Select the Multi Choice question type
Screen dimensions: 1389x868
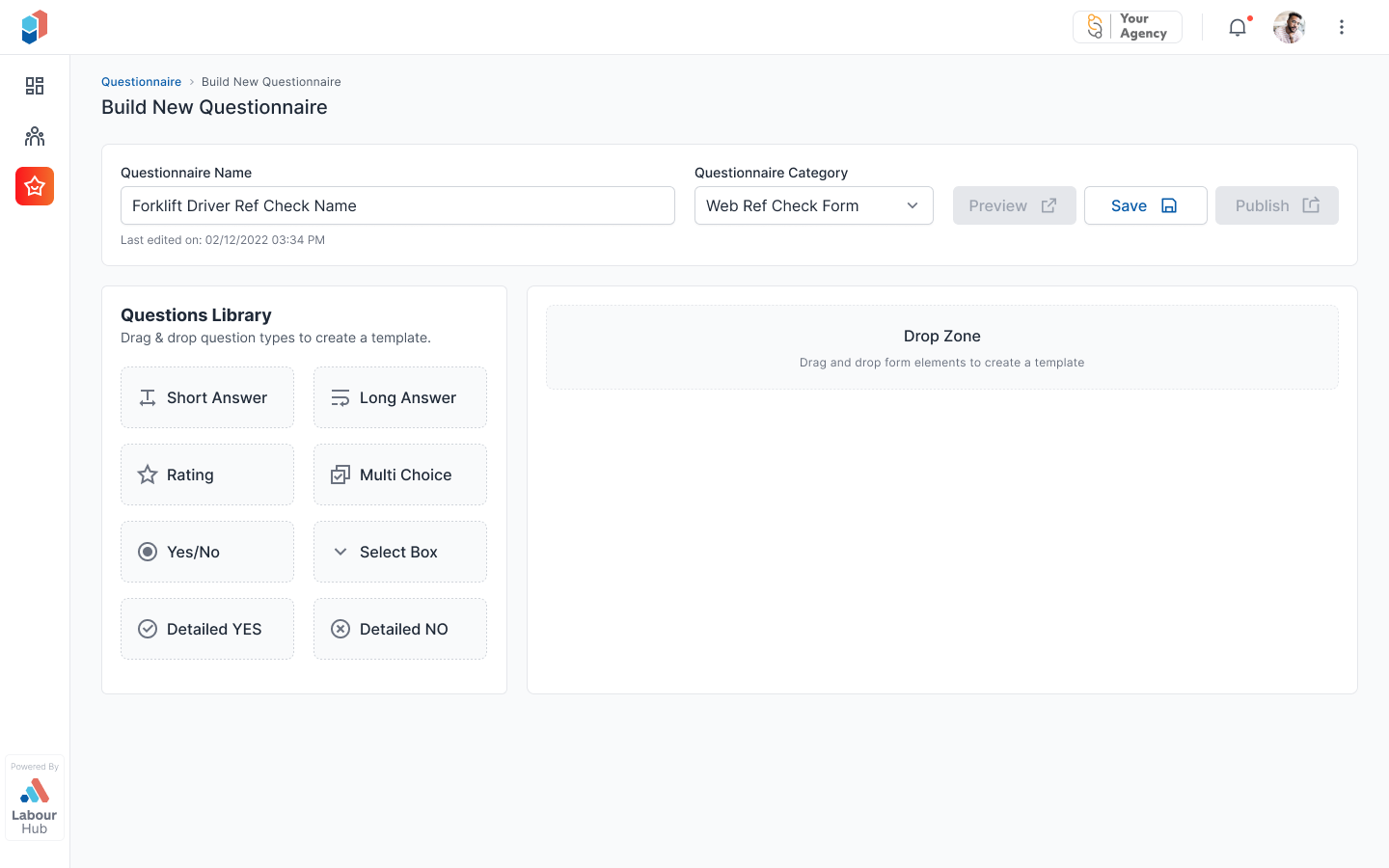click(400, 475)
